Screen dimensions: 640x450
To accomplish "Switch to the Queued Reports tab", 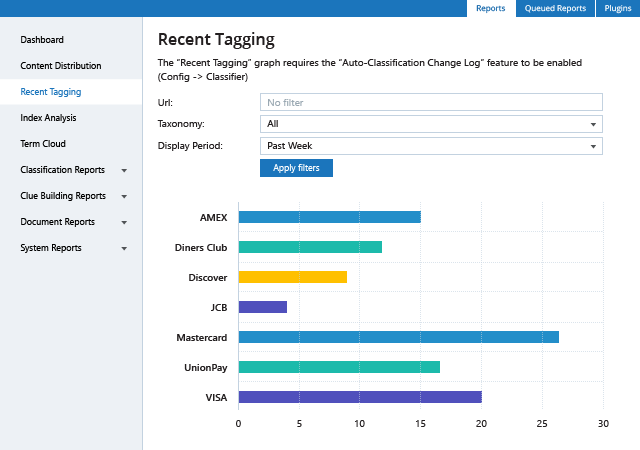I will coord(555,9).
